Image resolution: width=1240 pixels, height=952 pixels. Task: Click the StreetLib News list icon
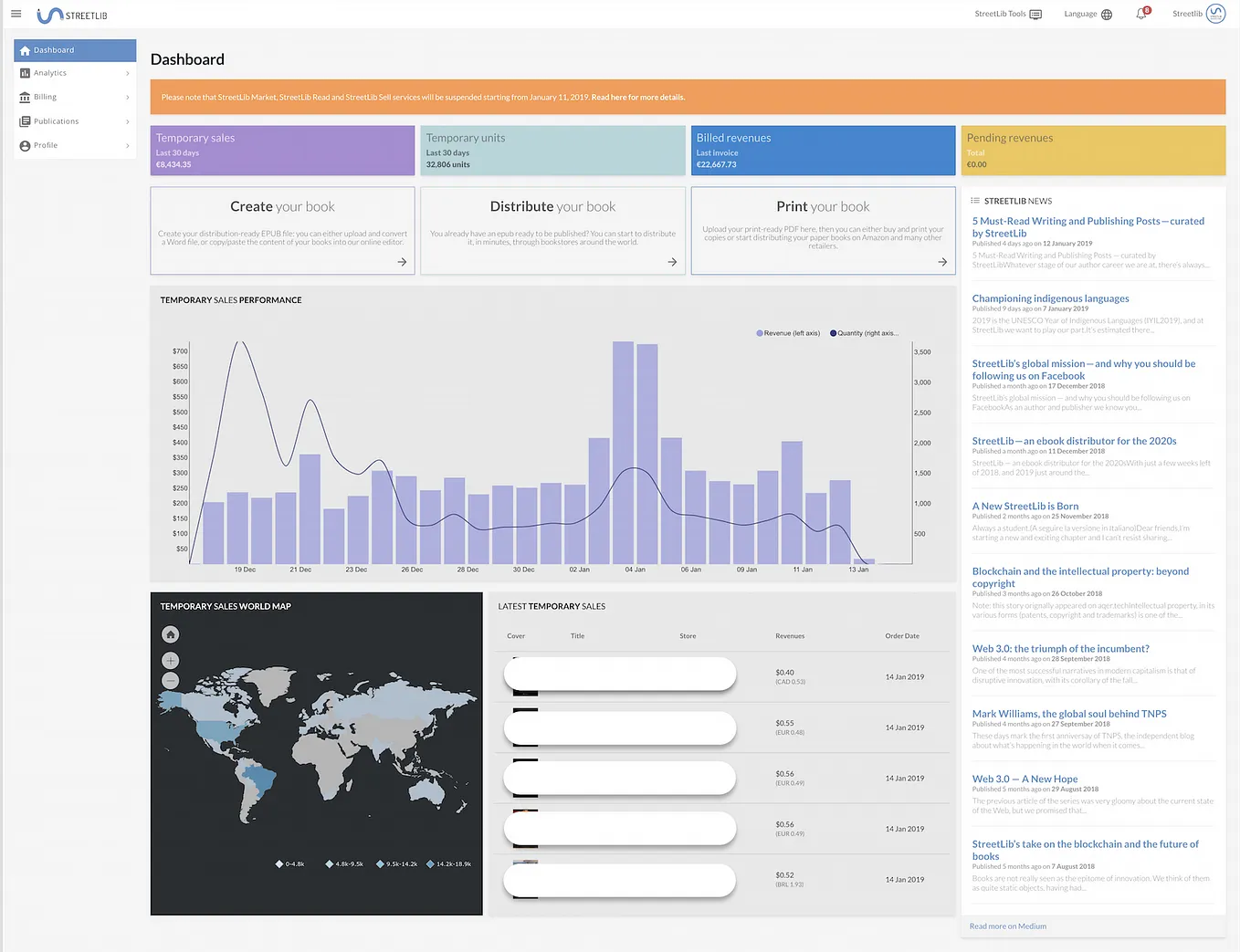pyautogui.click(x=974, y=201)
